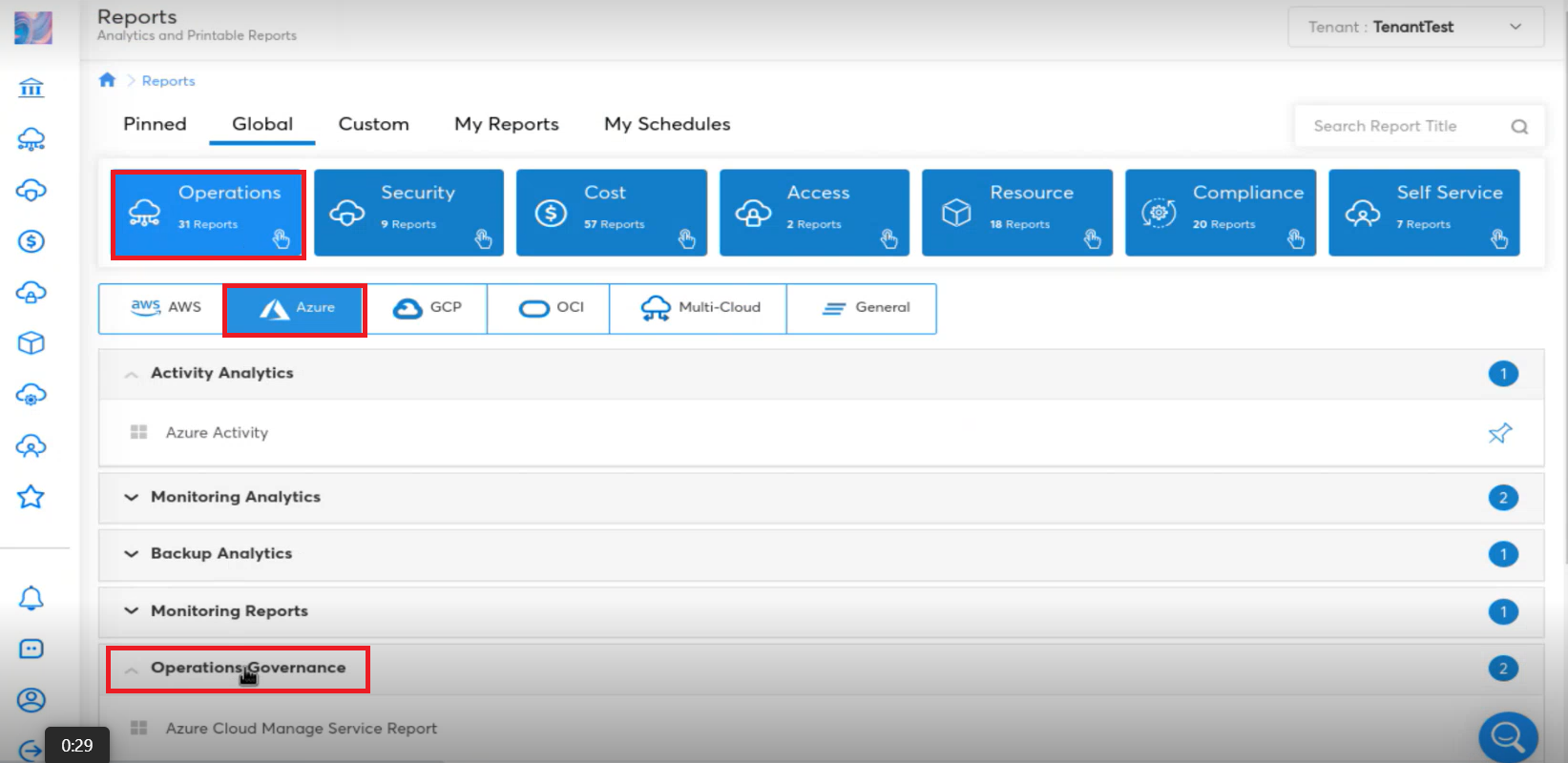The height and width of the screenshot is (763, 1568).
Task: Open the operations cloud sidebar icon
Action: point(31,139)
